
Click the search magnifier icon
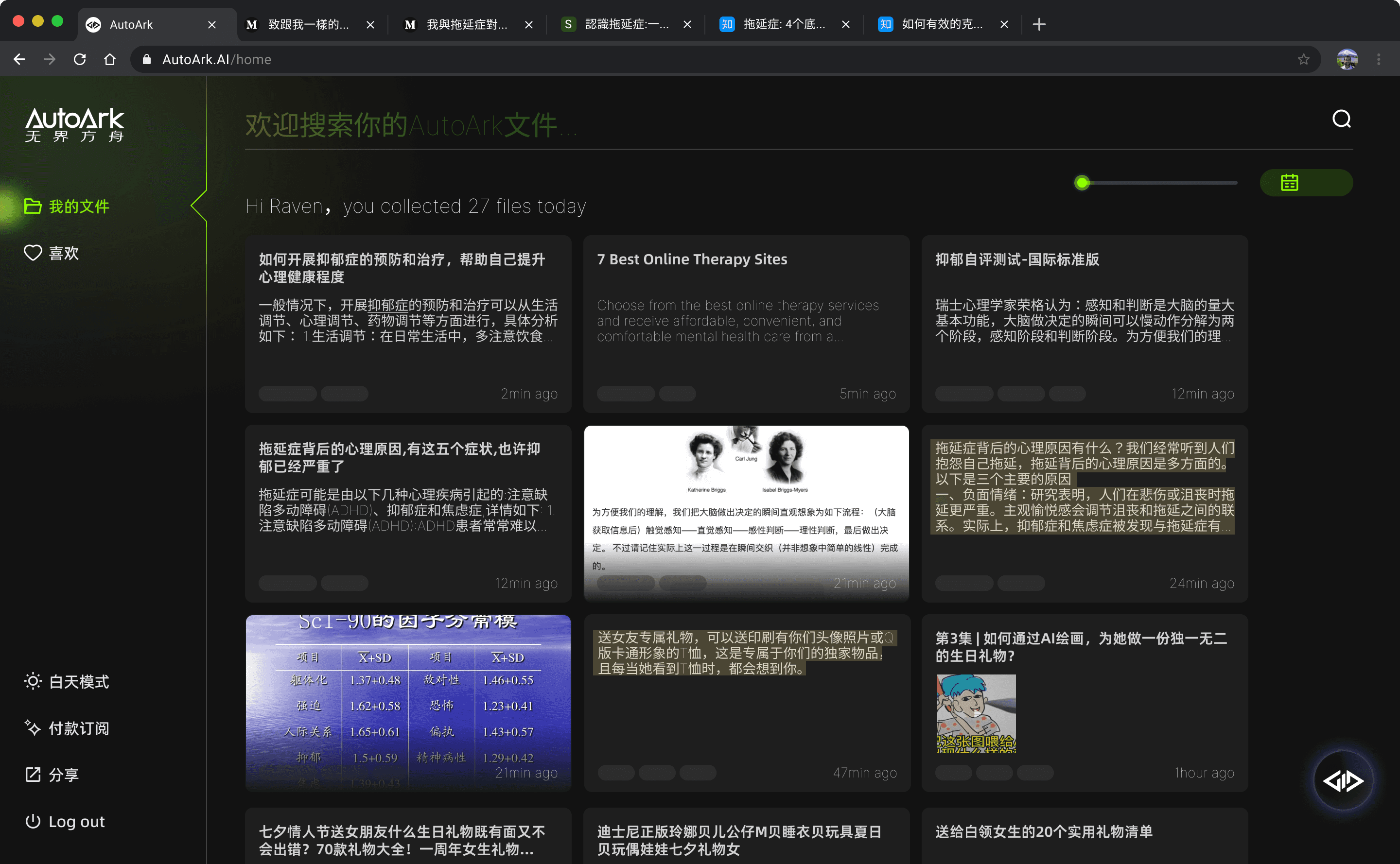point(1341,119)
